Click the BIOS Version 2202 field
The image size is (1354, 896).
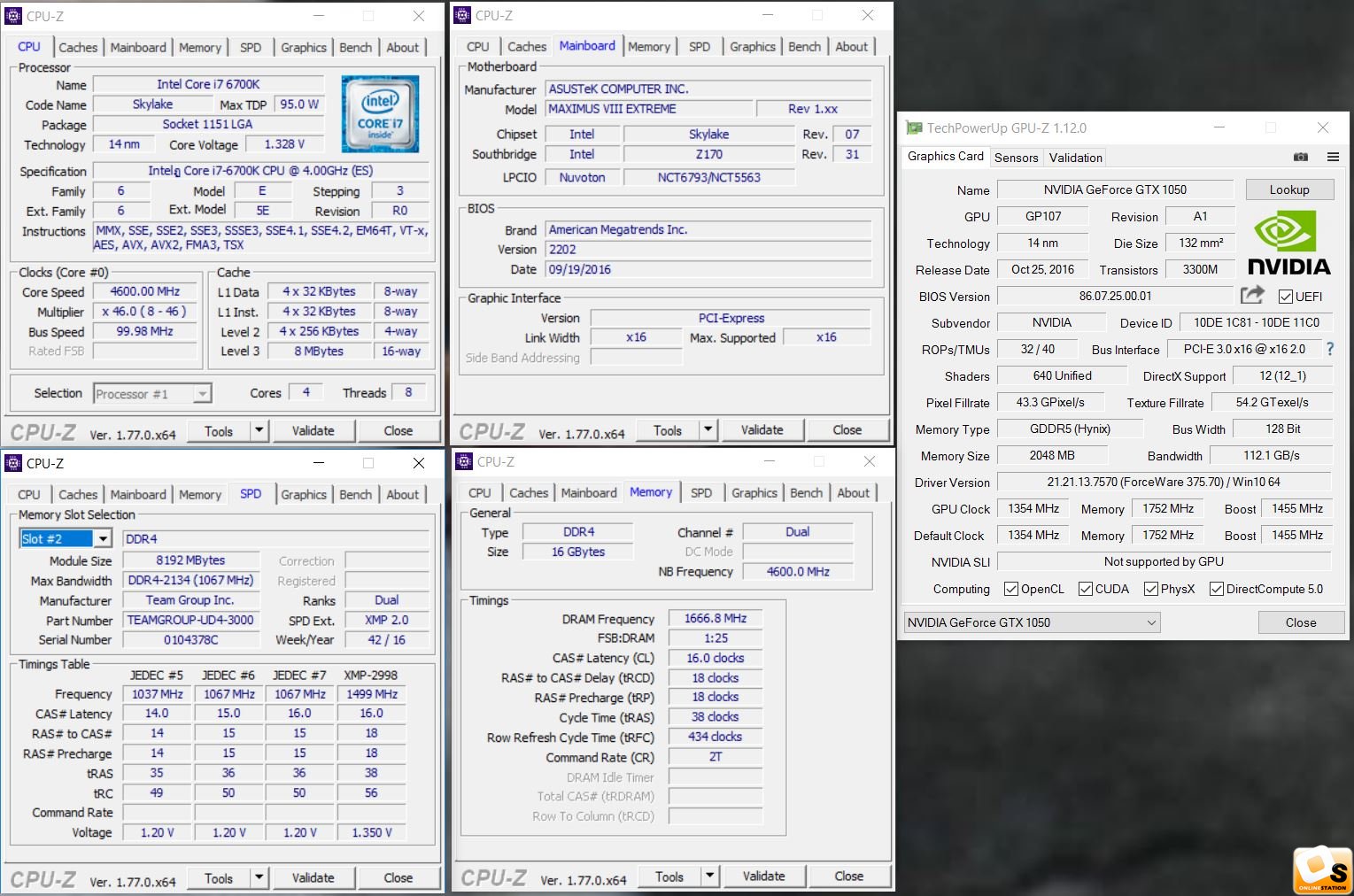coord(708,250)
